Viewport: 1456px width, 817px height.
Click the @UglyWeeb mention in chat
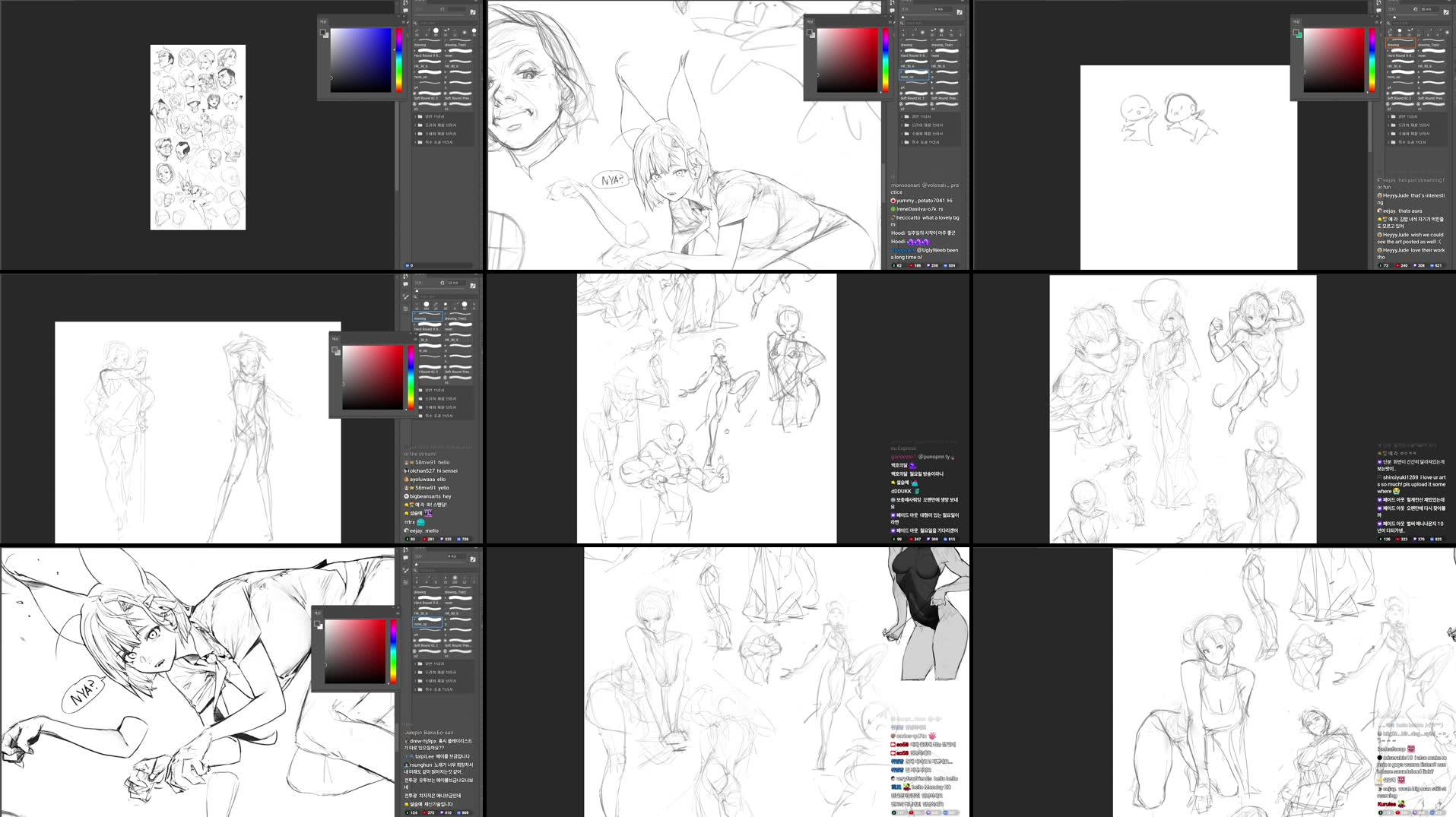tap(928, 251)
